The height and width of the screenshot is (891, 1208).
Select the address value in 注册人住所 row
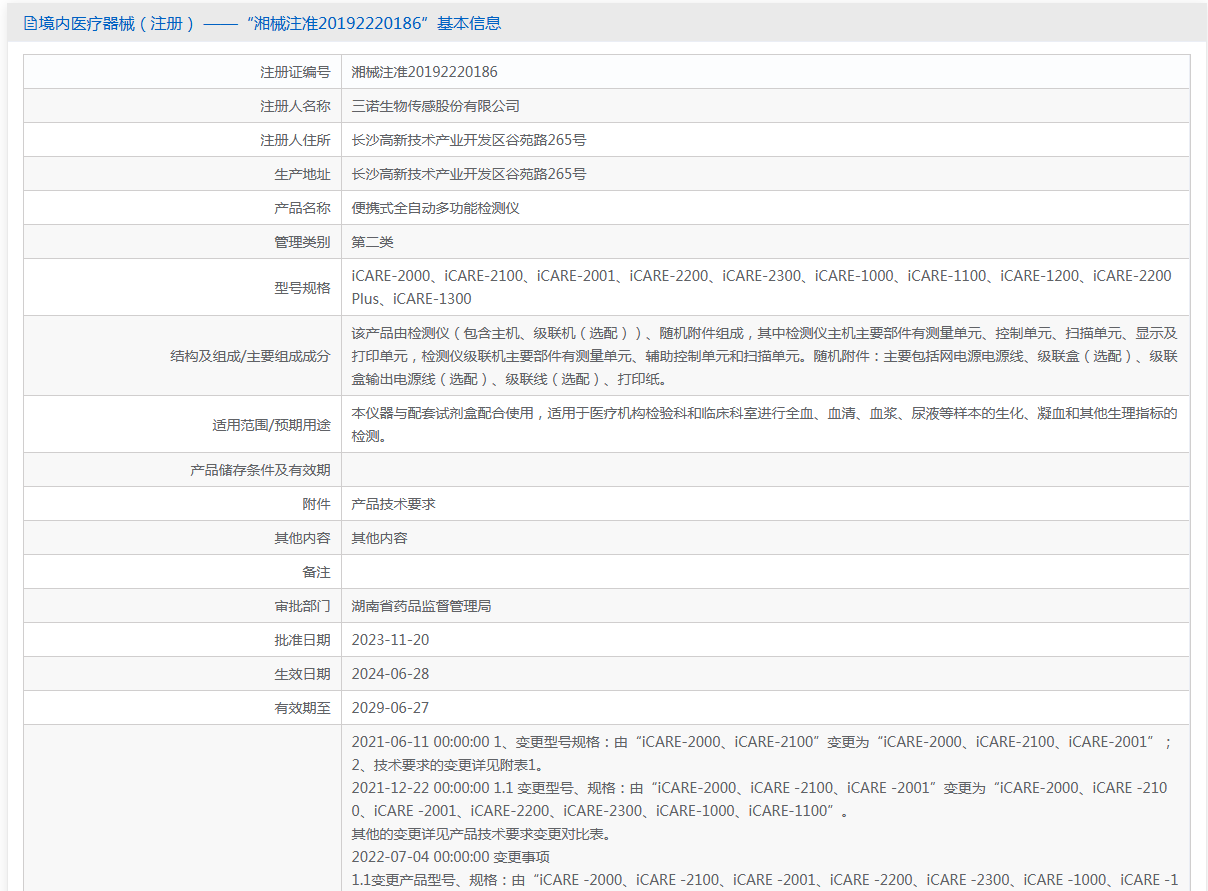(468, 140)
